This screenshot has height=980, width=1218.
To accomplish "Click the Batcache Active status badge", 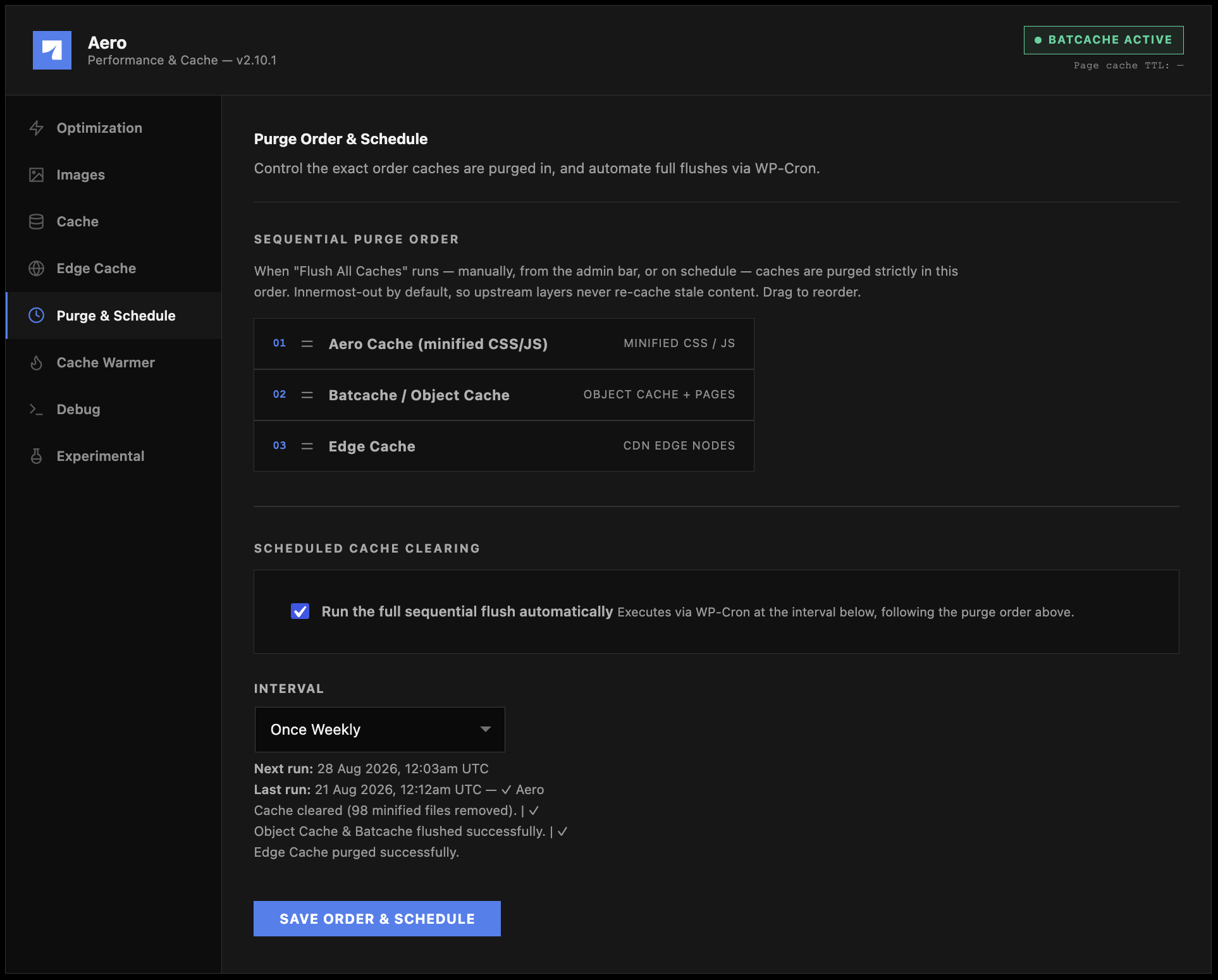I will tap(1104, 40).
